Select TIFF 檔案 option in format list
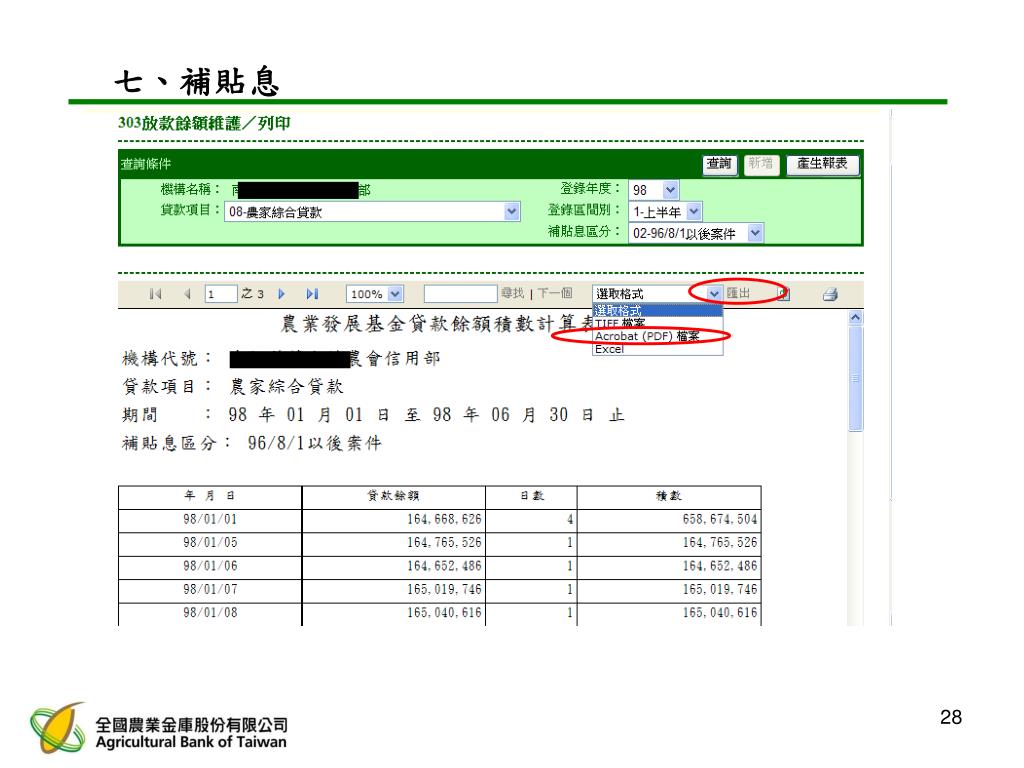 657,323
